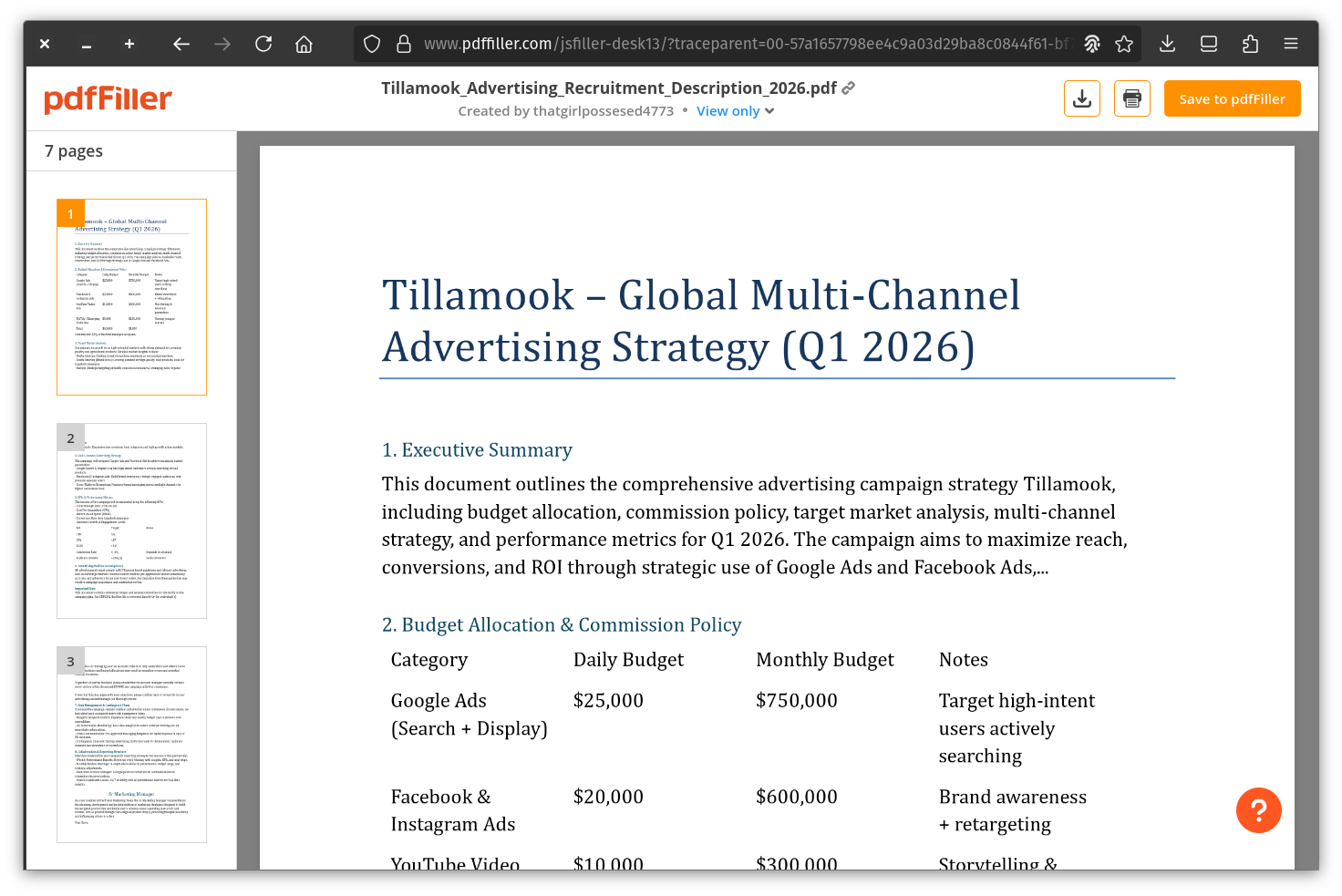This screenshot has width=1342, height=896.
Task: Open the tracking protection shield
Action: (372, 44)
